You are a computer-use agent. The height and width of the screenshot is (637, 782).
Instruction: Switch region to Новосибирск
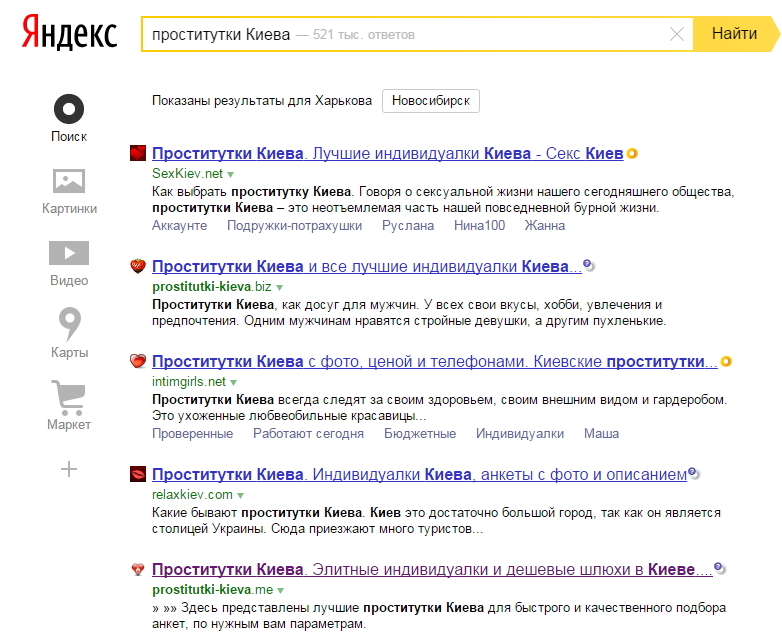(431, 101)
